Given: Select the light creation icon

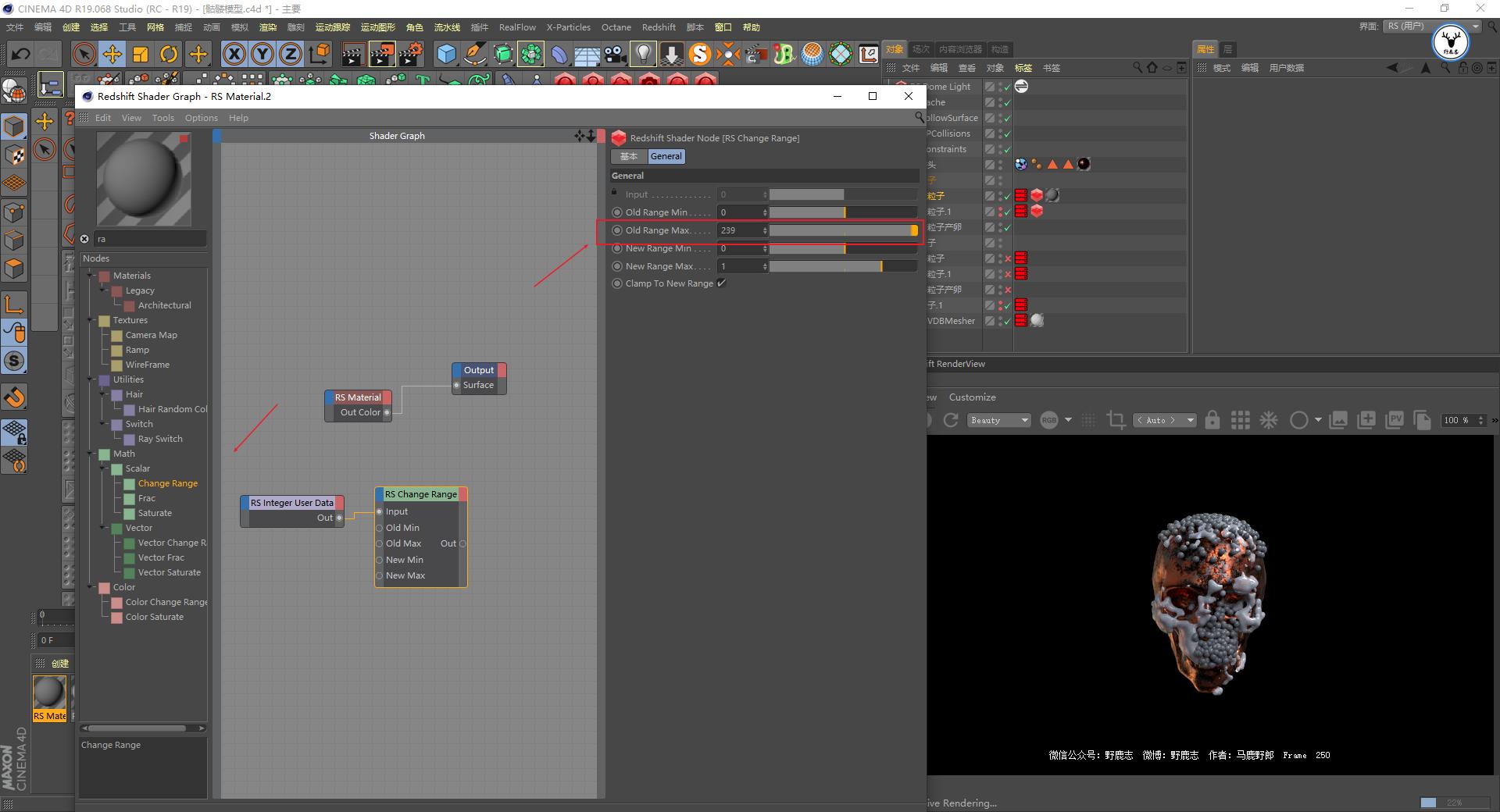Looking at the screenshot, I should (x=642, y=53).
